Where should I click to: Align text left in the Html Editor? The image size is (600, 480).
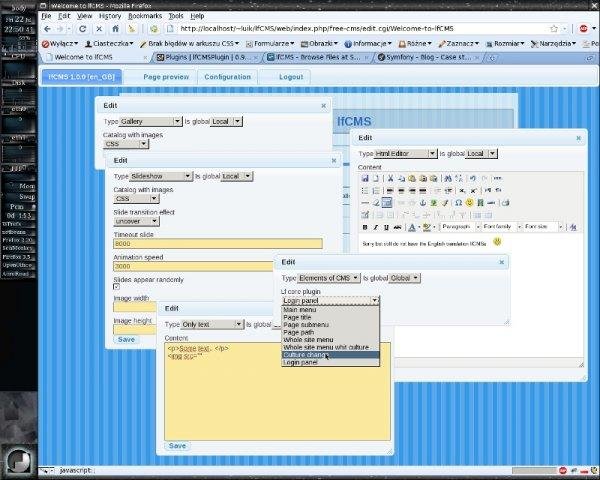point(390,190)
